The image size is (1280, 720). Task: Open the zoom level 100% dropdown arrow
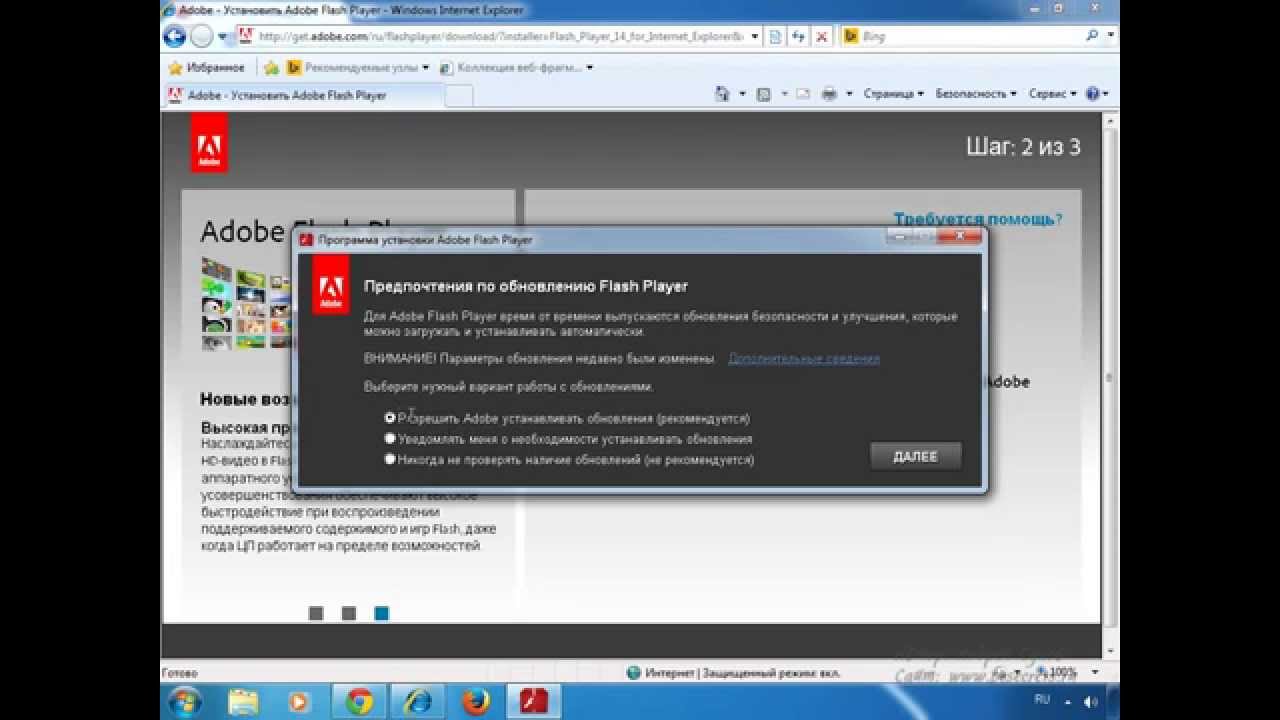[x=1095, y=672]
